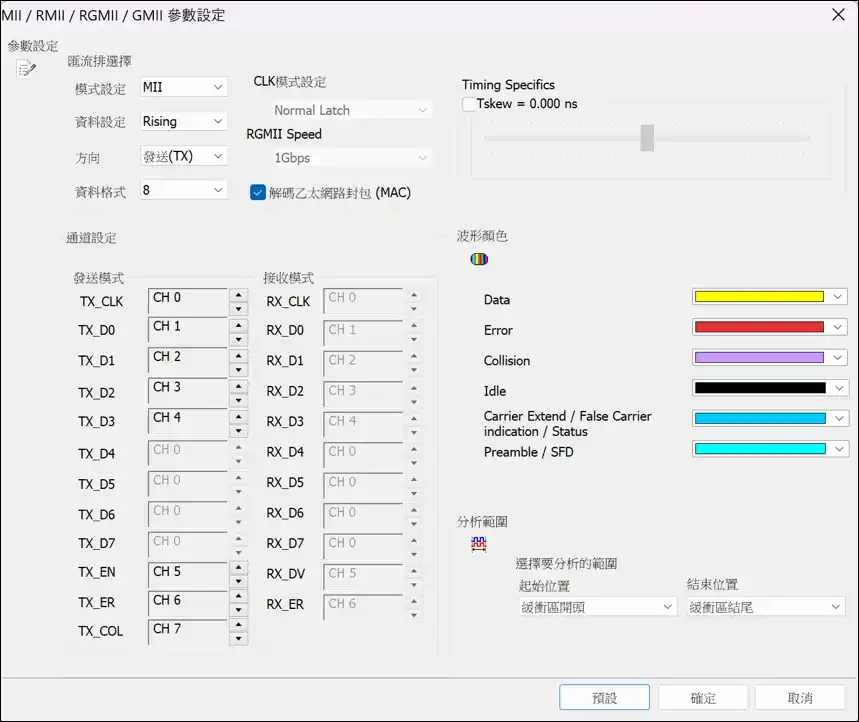
Task: Enable the Tskew checkbox
Action: click(469, 104)
